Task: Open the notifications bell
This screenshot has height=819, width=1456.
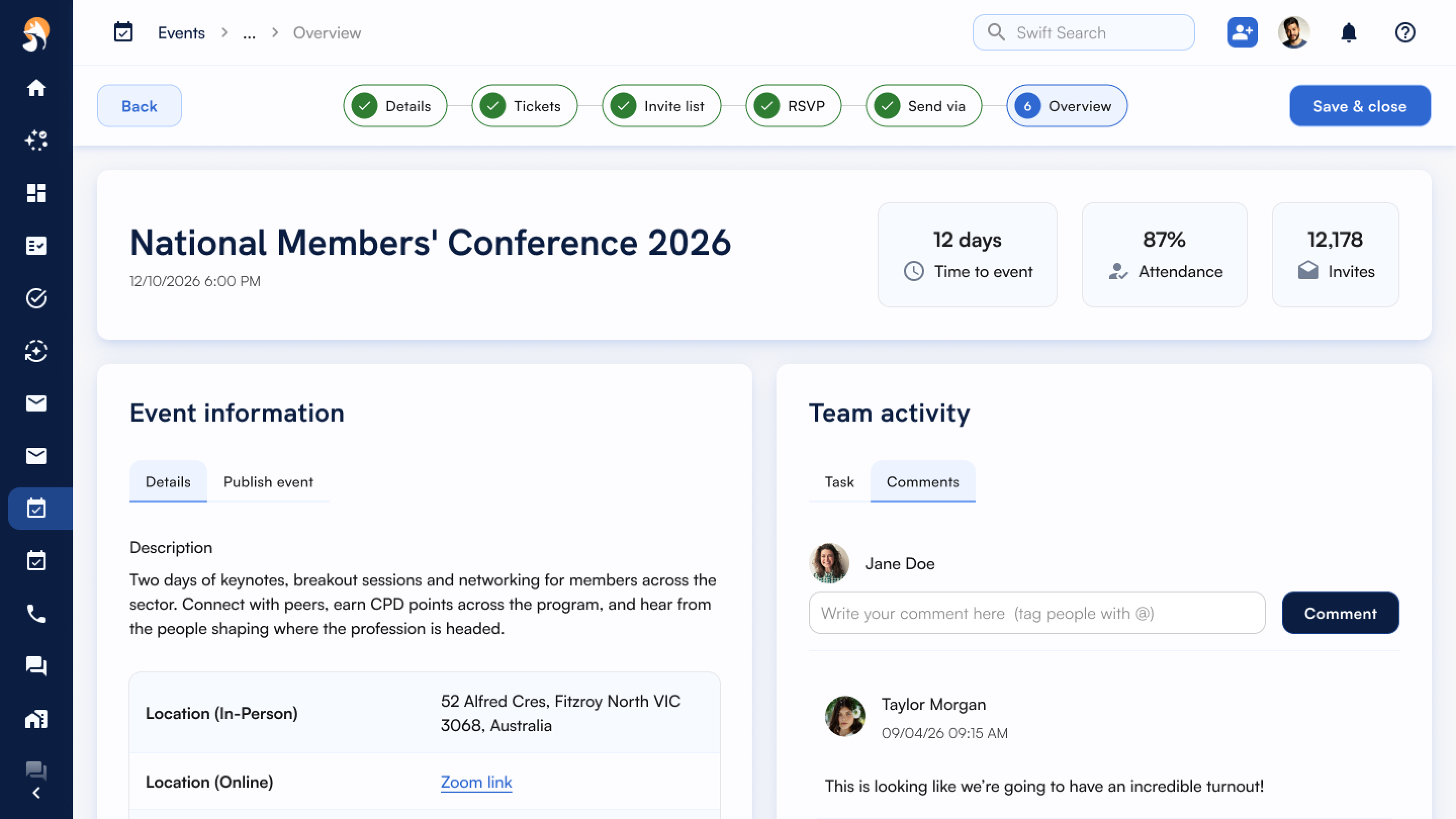Action: point(1349,32)
